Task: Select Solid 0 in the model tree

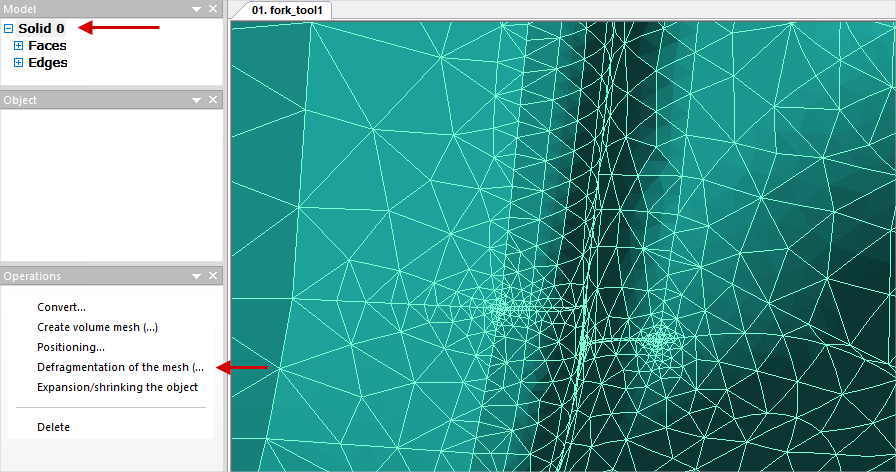Action: tap(41, 29)
